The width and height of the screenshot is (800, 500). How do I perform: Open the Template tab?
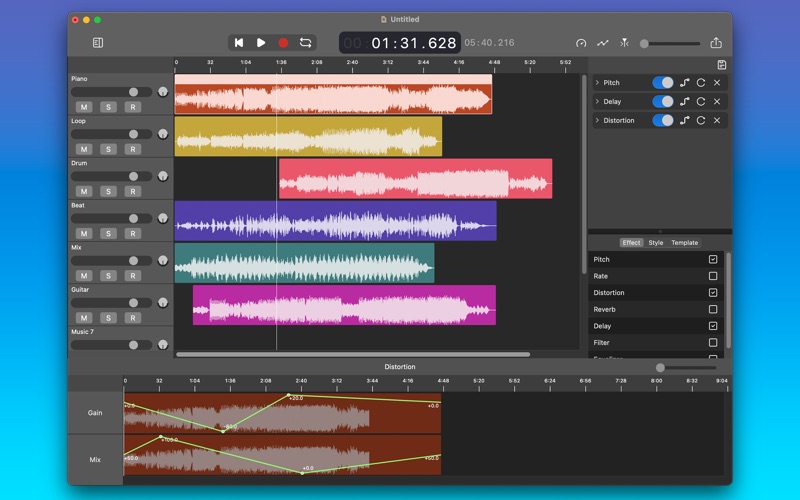coord(685,243)
